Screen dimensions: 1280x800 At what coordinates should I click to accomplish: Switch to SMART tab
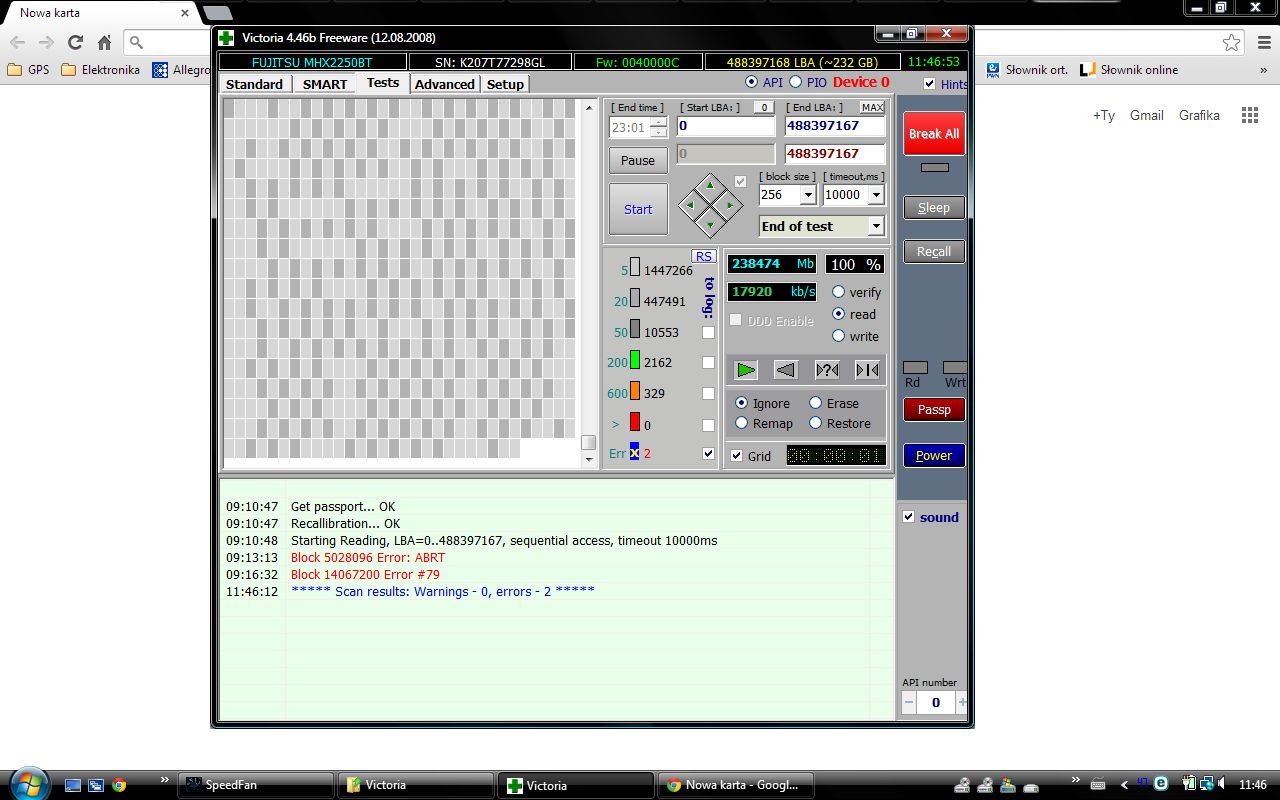pos(325,84)
